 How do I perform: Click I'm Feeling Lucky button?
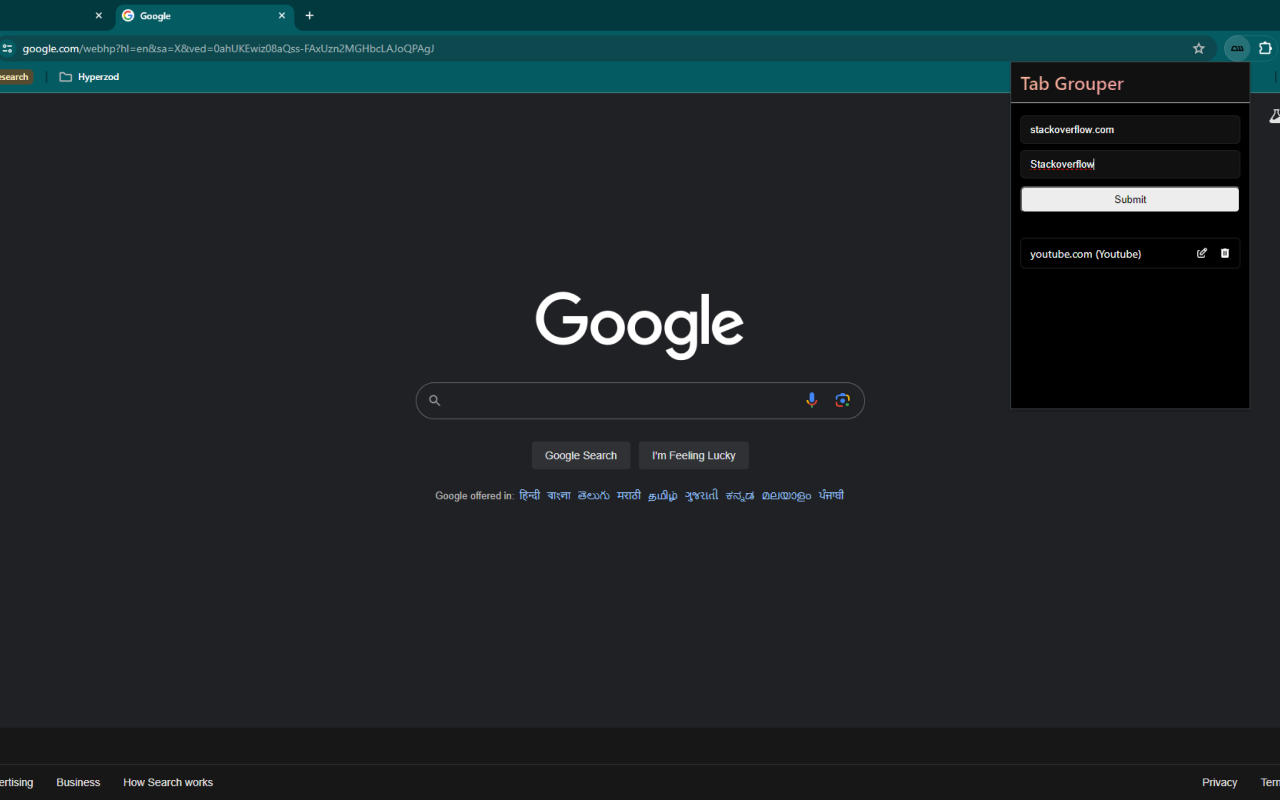694,455
